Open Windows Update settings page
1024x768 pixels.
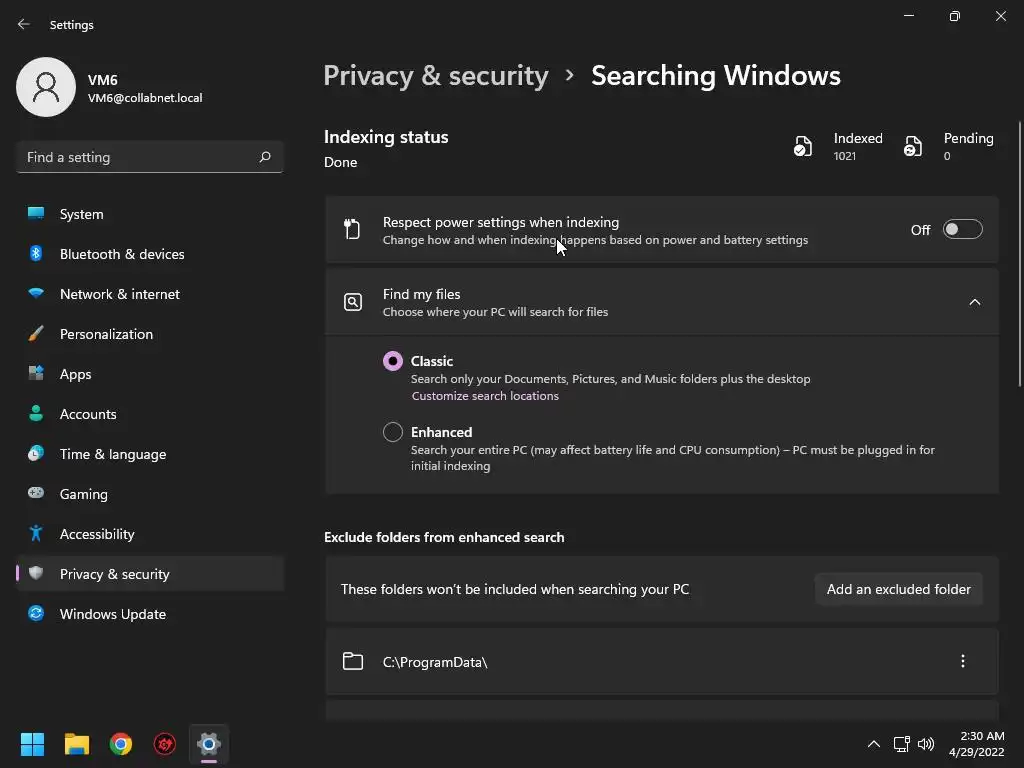coord(112,614)
